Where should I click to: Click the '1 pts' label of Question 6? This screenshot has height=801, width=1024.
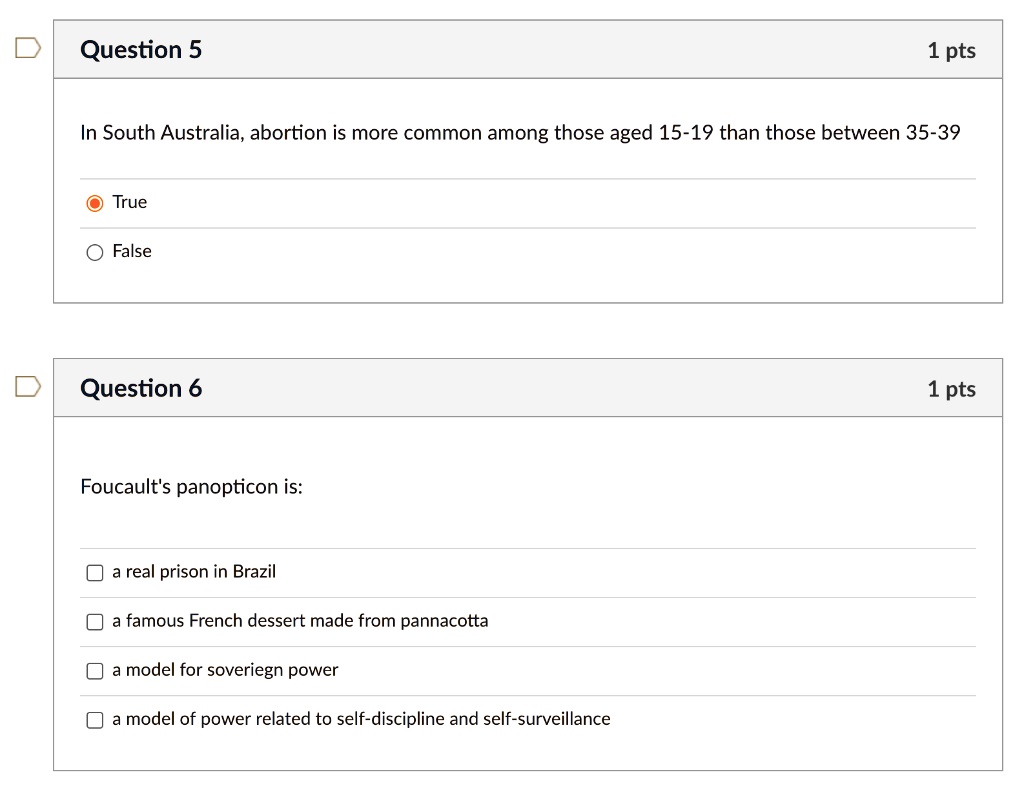coord(952,388)
